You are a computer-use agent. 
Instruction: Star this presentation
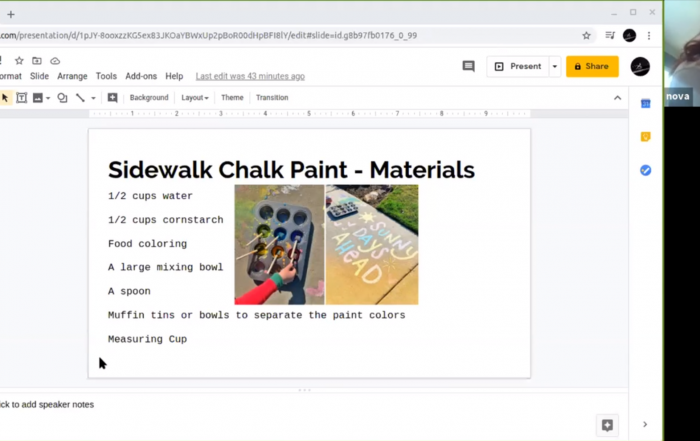19,61
